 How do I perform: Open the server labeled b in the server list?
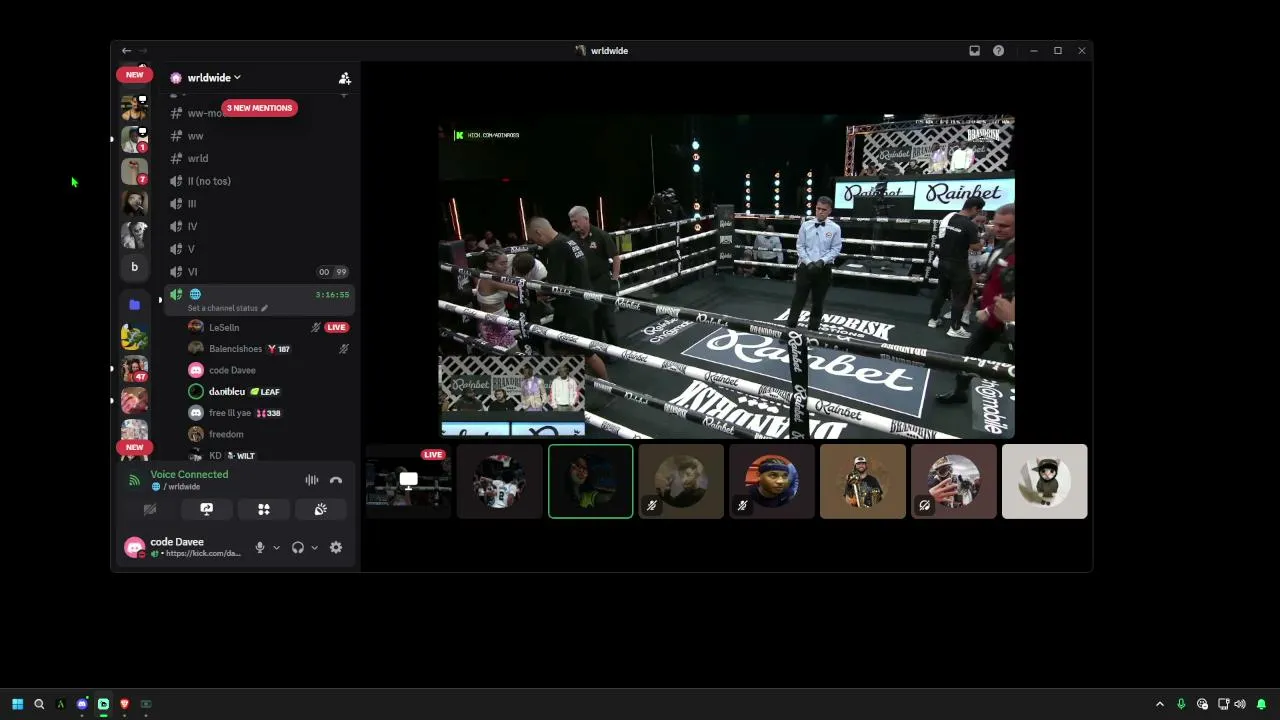(134, 267)
